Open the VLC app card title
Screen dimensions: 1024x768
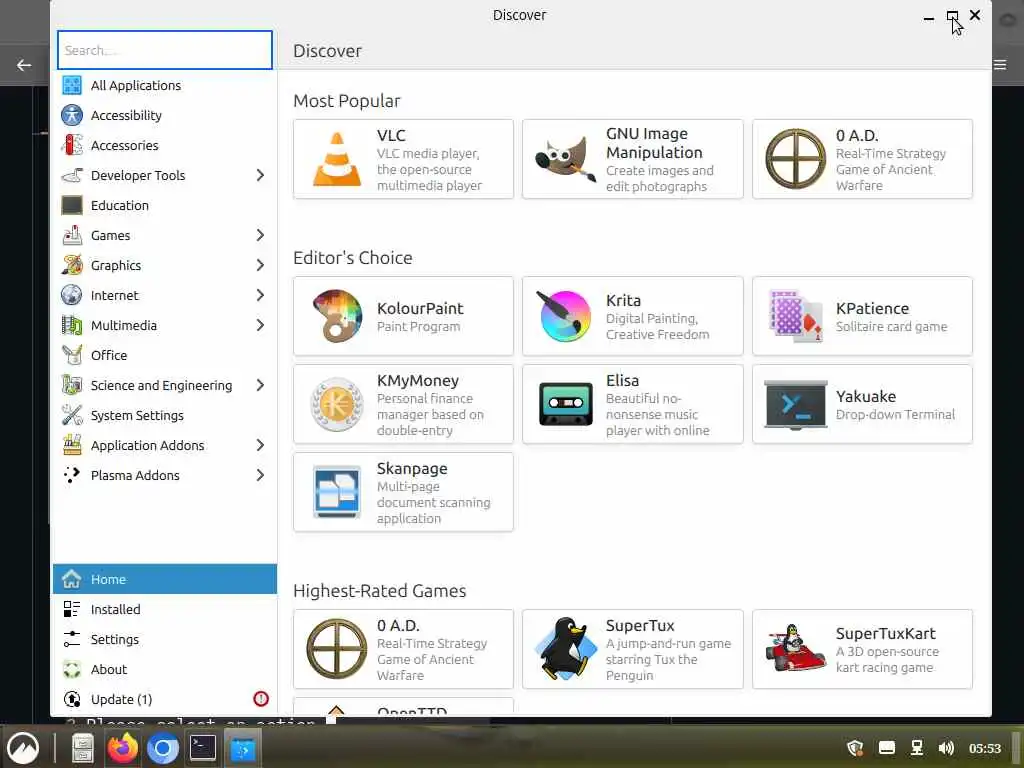391,136
